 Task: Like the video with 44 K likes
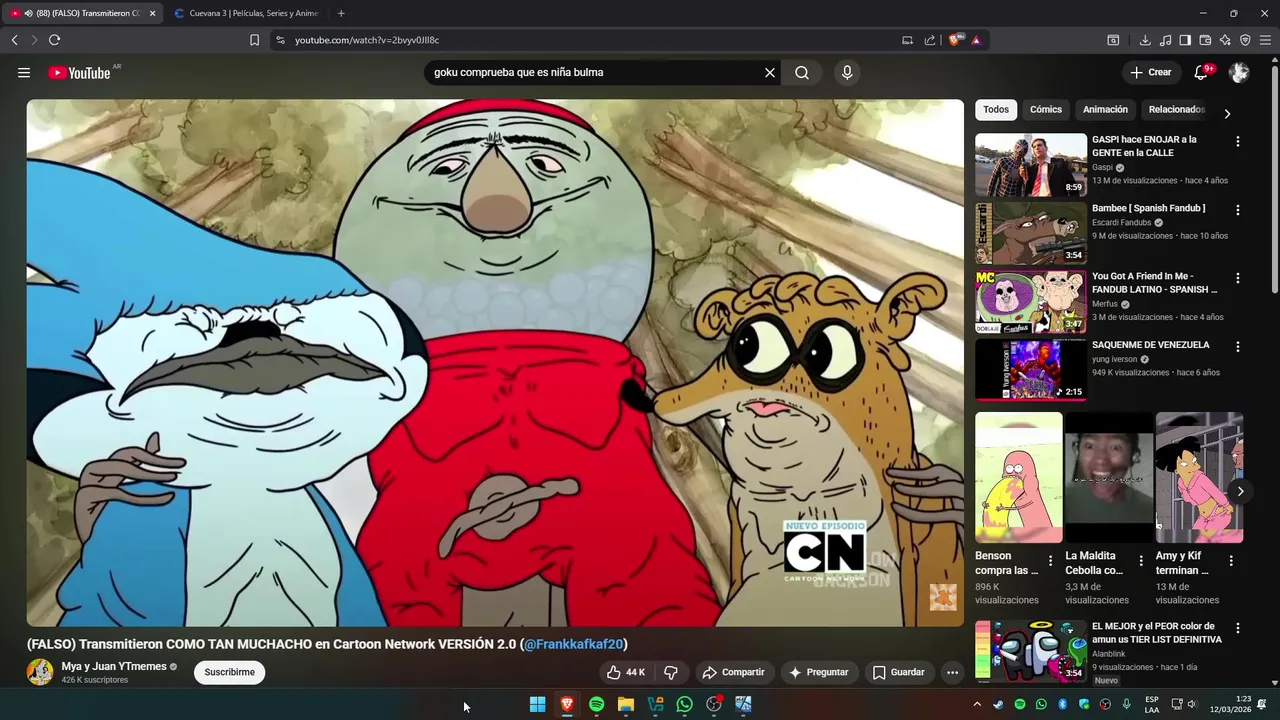click(x=626, y=672)
